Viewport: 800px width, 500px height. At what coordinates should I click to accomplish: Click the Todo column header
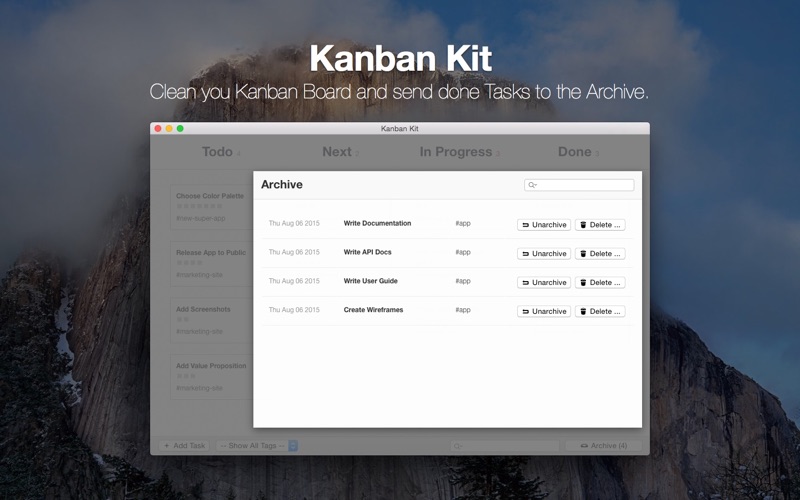[217, 152]
